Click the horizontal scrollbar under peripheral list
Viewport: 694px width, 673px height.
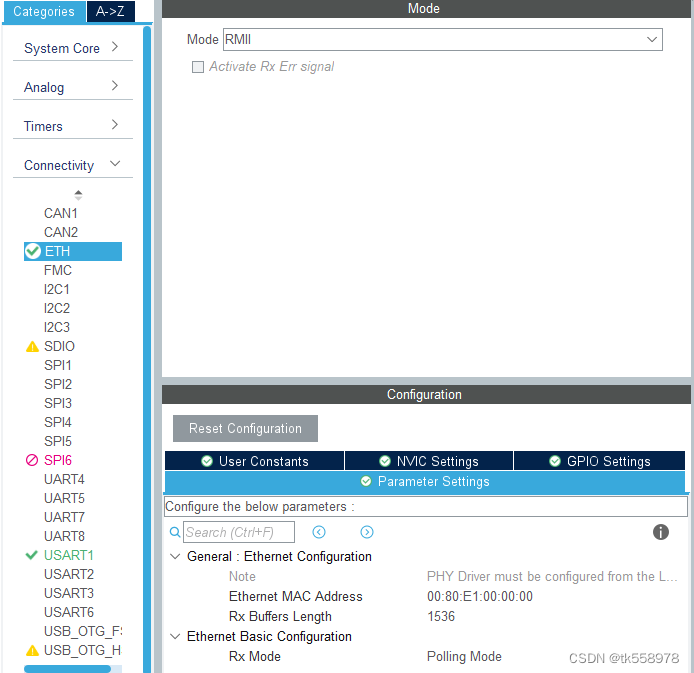[x=67, y=668]
